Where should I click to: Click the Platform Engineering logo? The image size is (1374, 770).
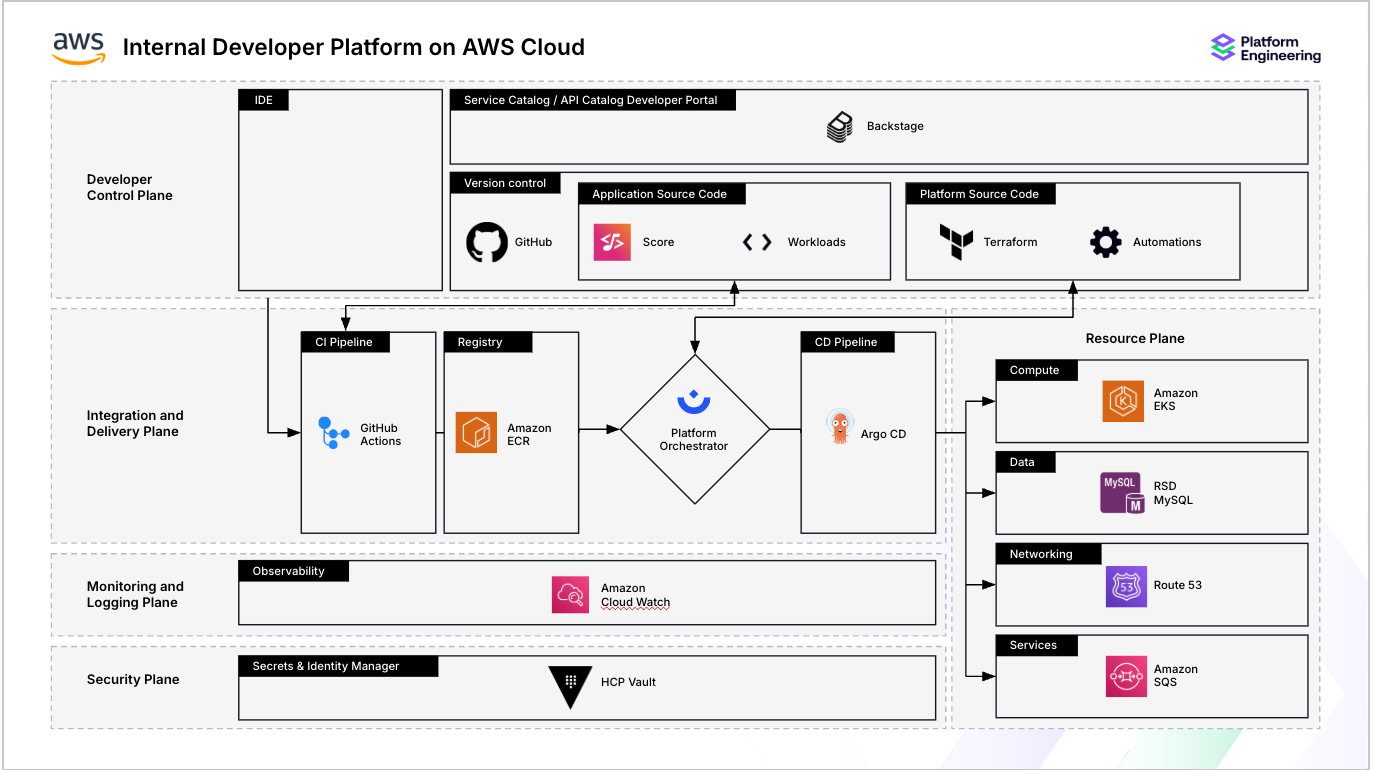1265,48
